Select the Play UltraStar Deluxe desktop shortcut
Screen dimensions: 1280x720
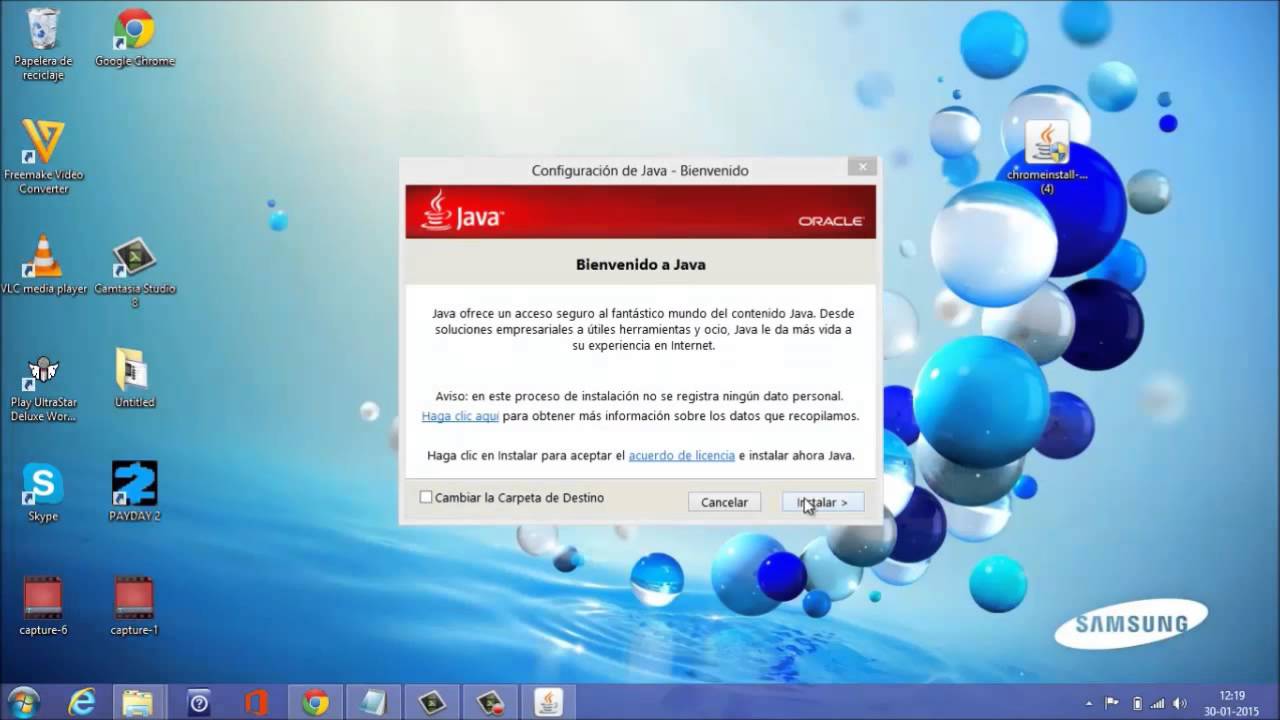click(x=43, y=387)
